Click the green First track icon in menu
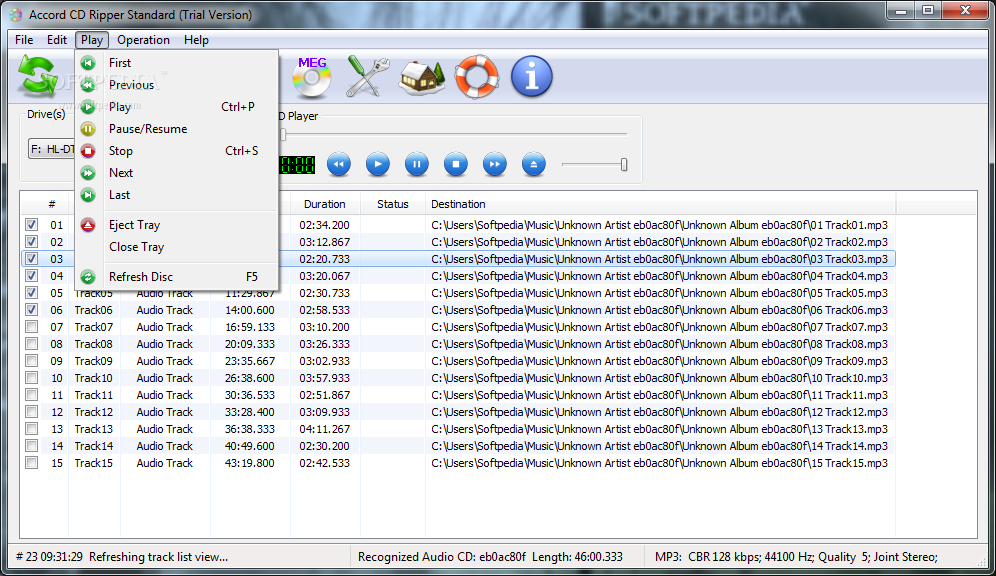The height and width of the screenshot is (576, 996). pyautogui.click(x=88, y=63)
